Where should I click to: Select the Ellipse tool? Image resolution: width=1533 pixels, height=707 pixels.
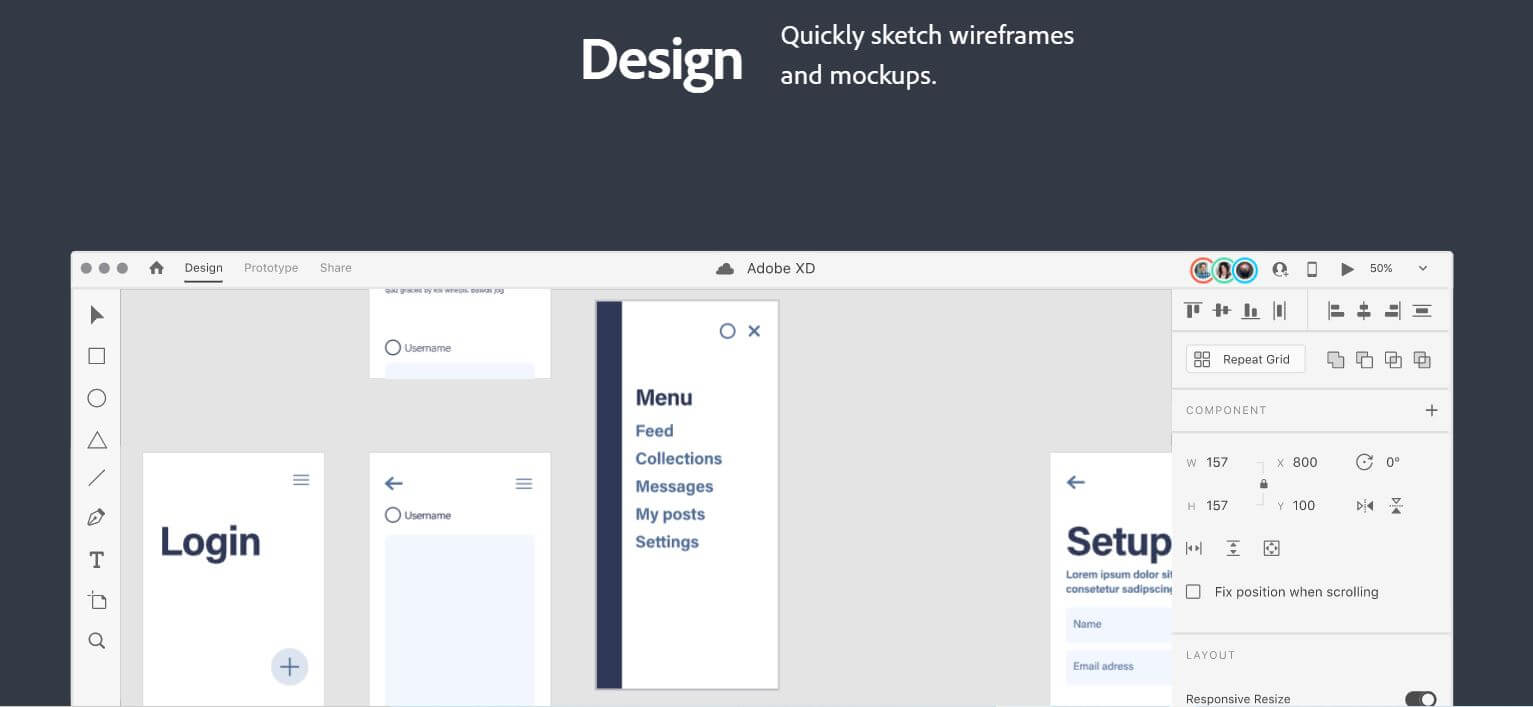point(96,398)
